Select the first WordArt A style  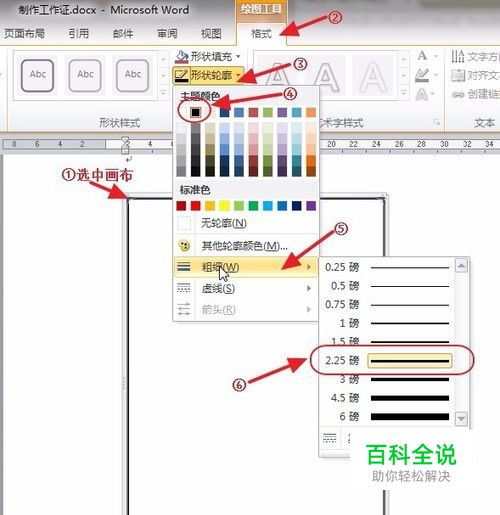click(x=277, y=76)
